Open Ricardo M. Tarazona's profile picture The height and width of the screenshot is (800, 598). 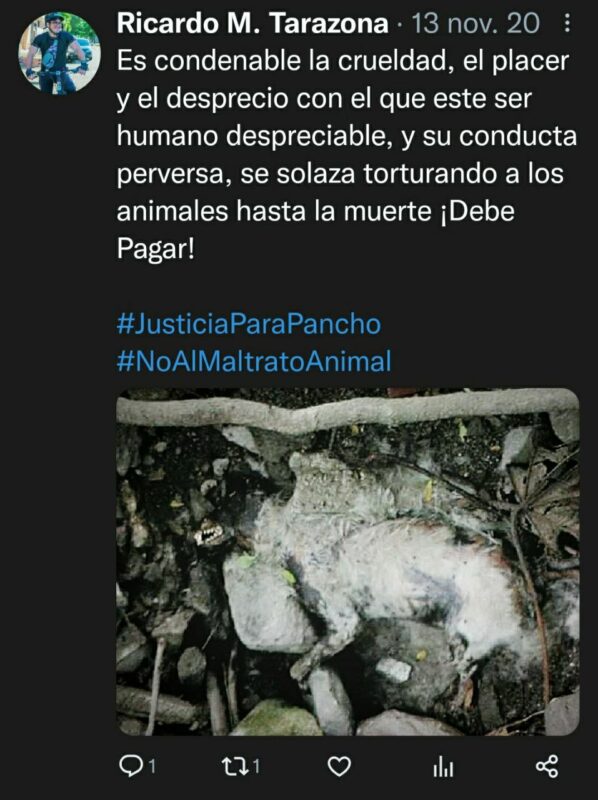pyautogui.click(x=59, y=53)
